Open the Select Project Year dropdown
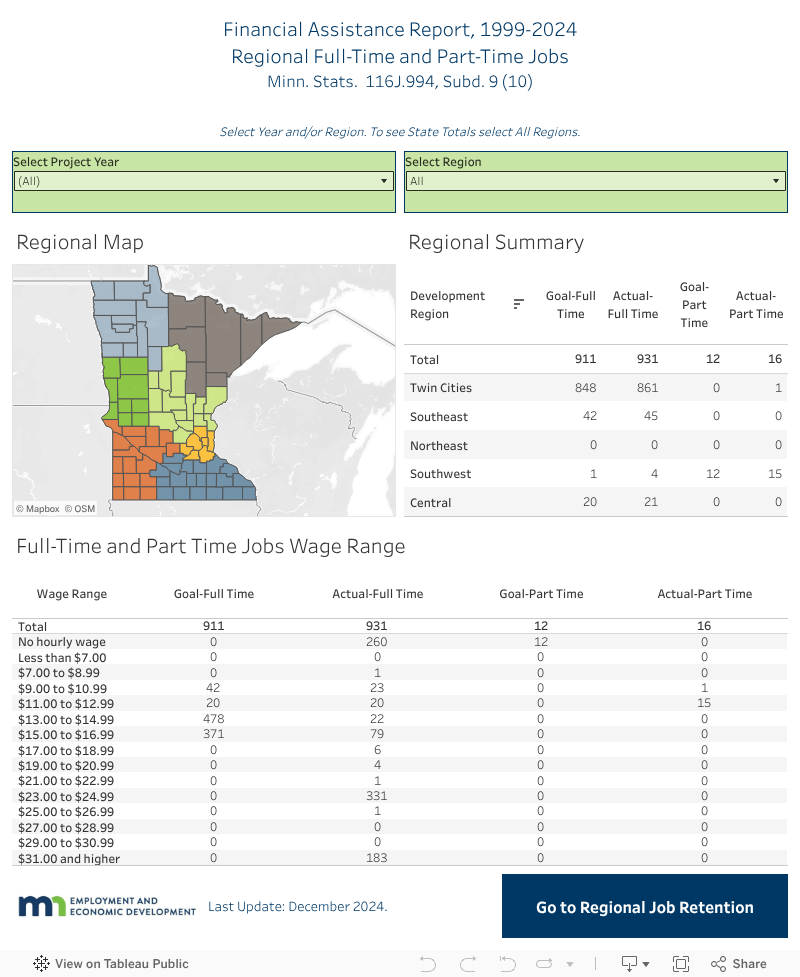 coord(203,181)
